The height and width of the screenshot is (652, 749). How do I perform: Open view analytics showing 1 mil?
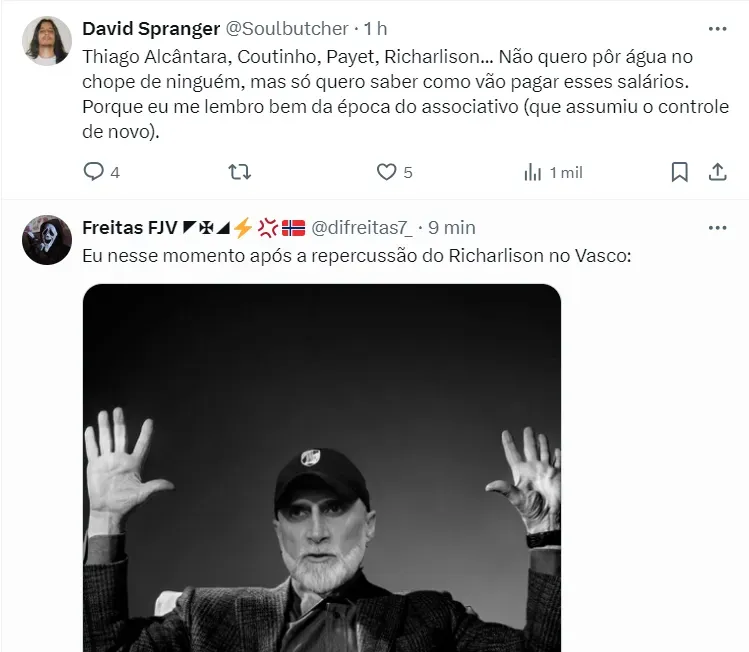(x=553, y=172)
